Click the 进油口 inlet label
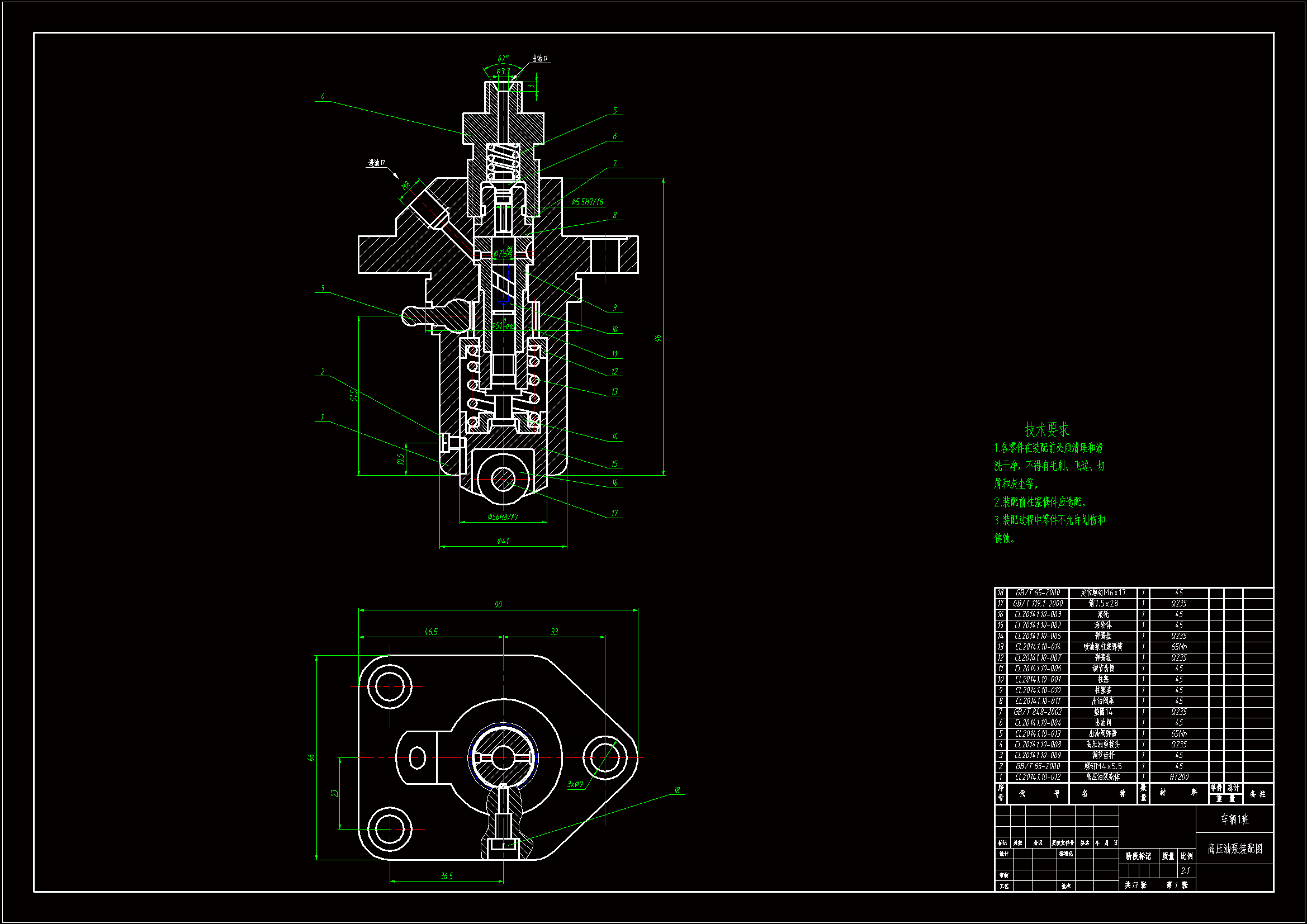Image resolution: width=1307 pixels, height=924 pixels. (x=376, y=163)
